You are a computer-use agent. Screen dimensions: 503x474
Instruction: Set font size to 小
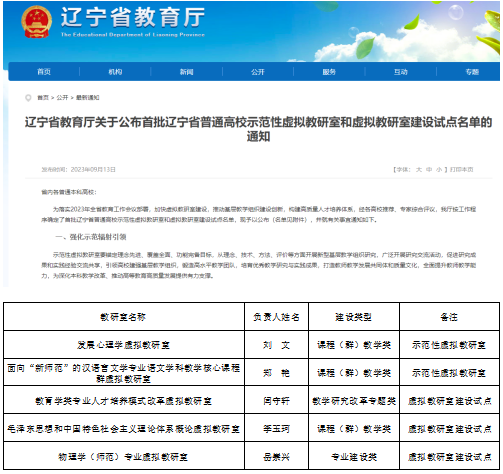[439, 170]
